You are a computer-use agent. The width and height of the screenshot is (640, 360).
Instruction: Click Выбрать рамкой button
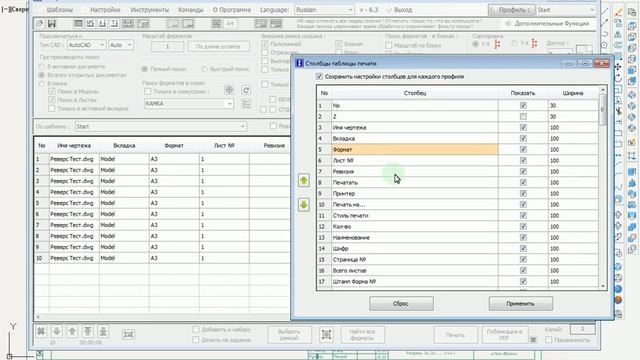point(289,335)
